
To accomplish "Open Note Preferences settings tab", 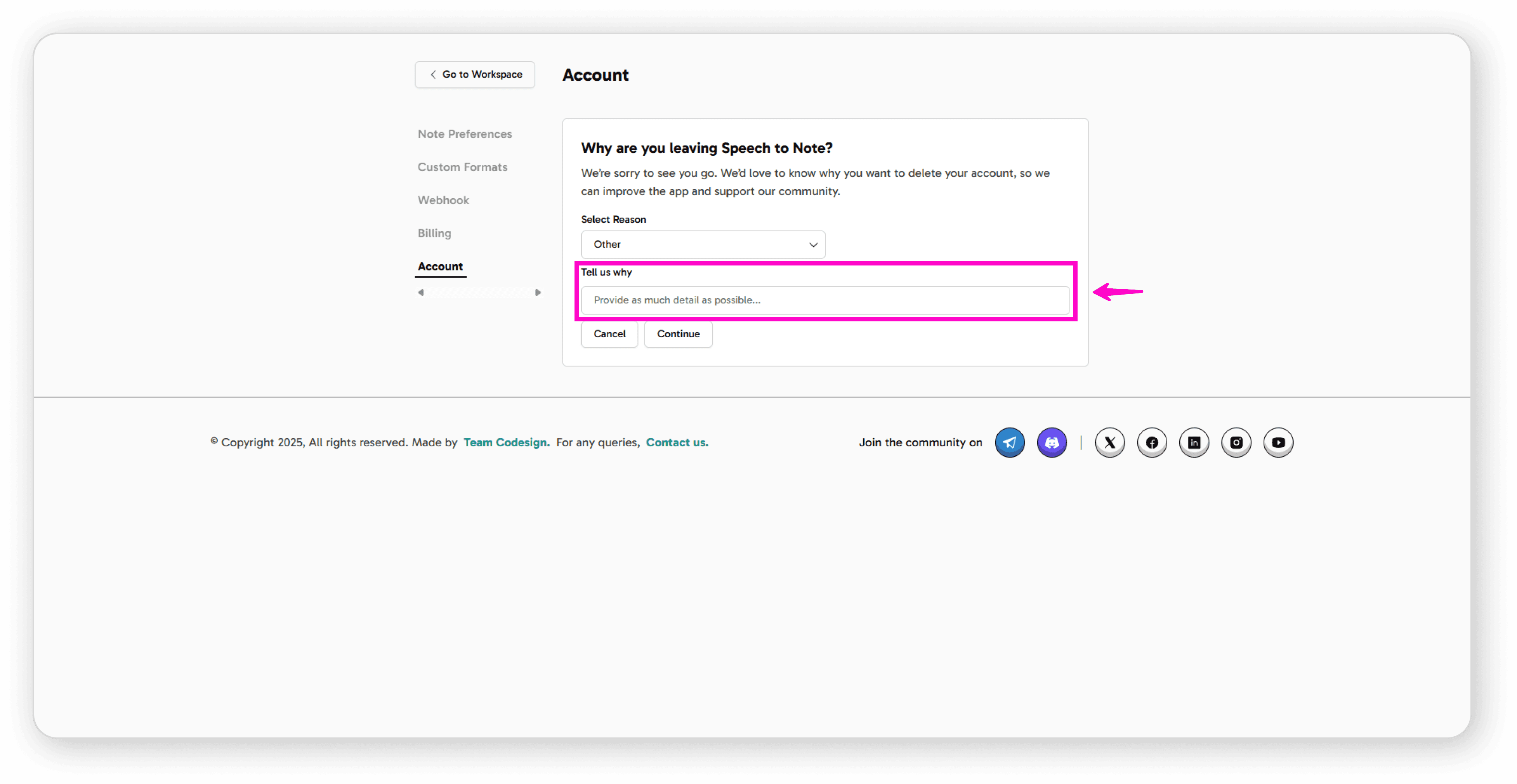I will 465,134.
